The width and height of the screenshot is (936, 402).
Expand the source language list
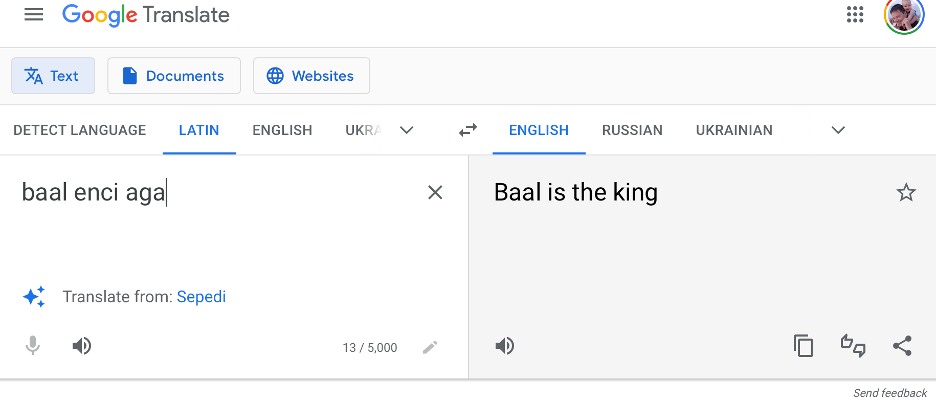(x=407, y=130)
